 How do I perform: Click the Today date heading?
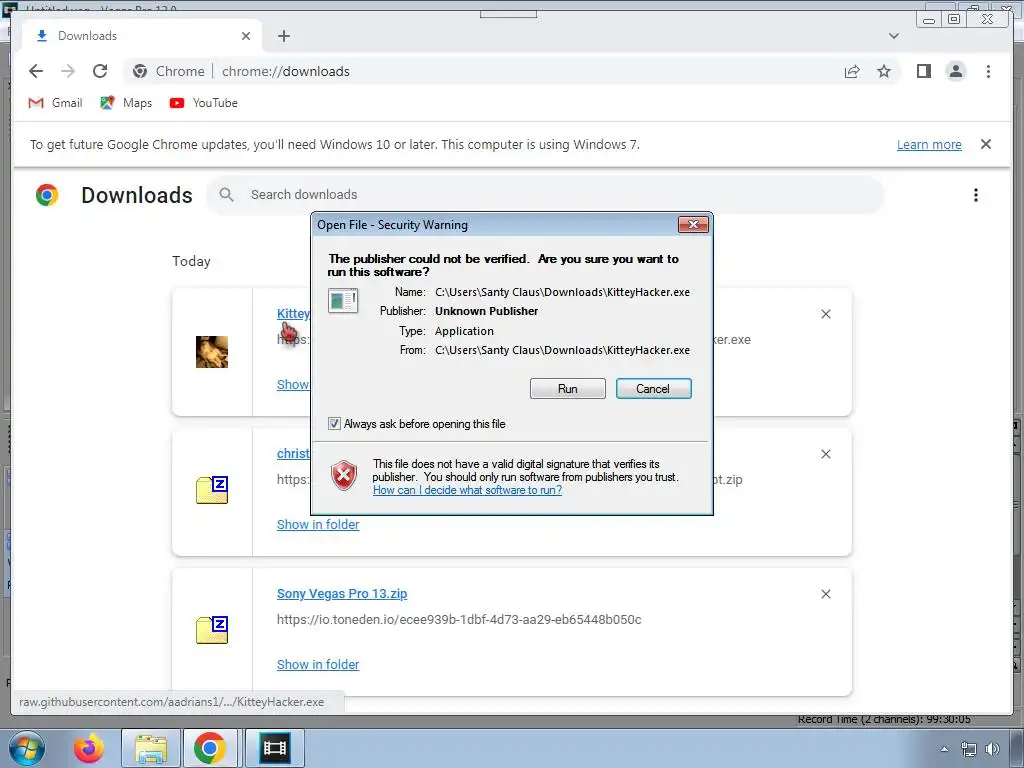(191, 261)
